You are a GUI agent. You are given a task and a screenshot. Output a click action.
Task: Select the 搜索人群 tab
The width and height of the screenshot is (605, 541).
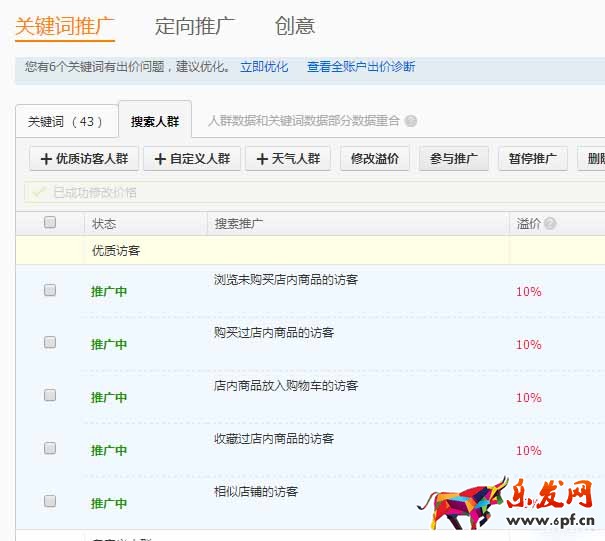(155, 122)
